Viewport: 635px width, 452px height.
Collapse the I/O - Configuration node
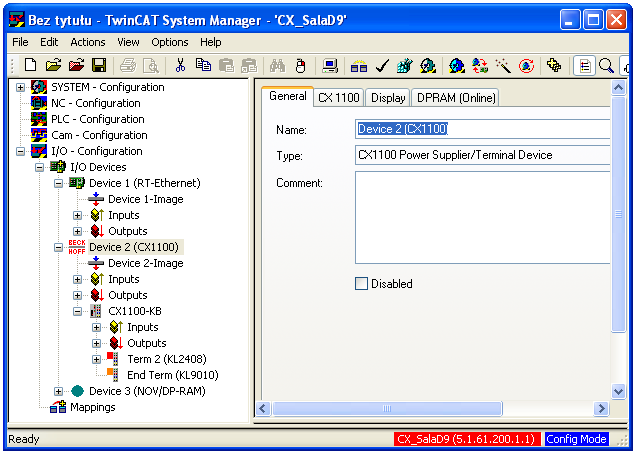(20, 151)
